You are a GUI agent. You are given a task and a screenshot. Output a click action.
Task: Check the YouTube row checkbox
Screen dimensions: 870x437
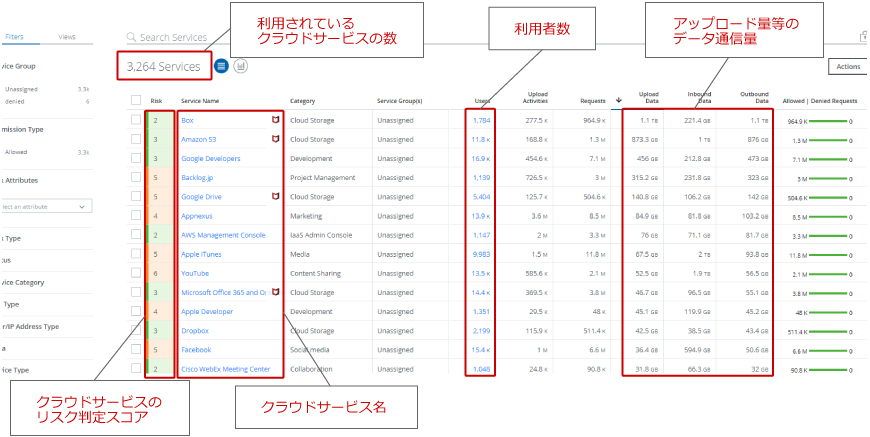pyautogui.click(x=136, y=273)
